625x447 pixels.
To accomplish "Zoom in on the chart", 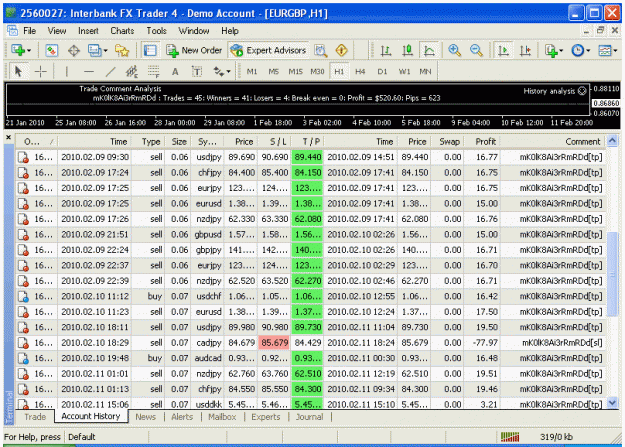I will 454,50.
